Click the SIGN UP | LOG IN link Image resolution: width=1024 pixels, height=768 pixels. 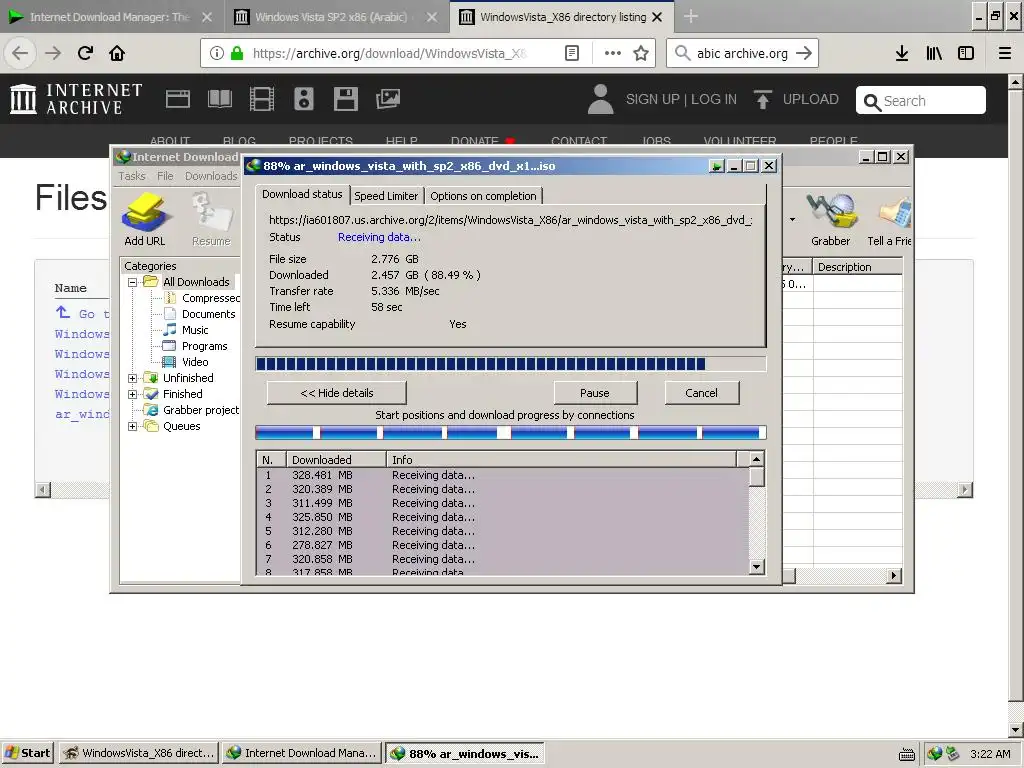[680, 99]
